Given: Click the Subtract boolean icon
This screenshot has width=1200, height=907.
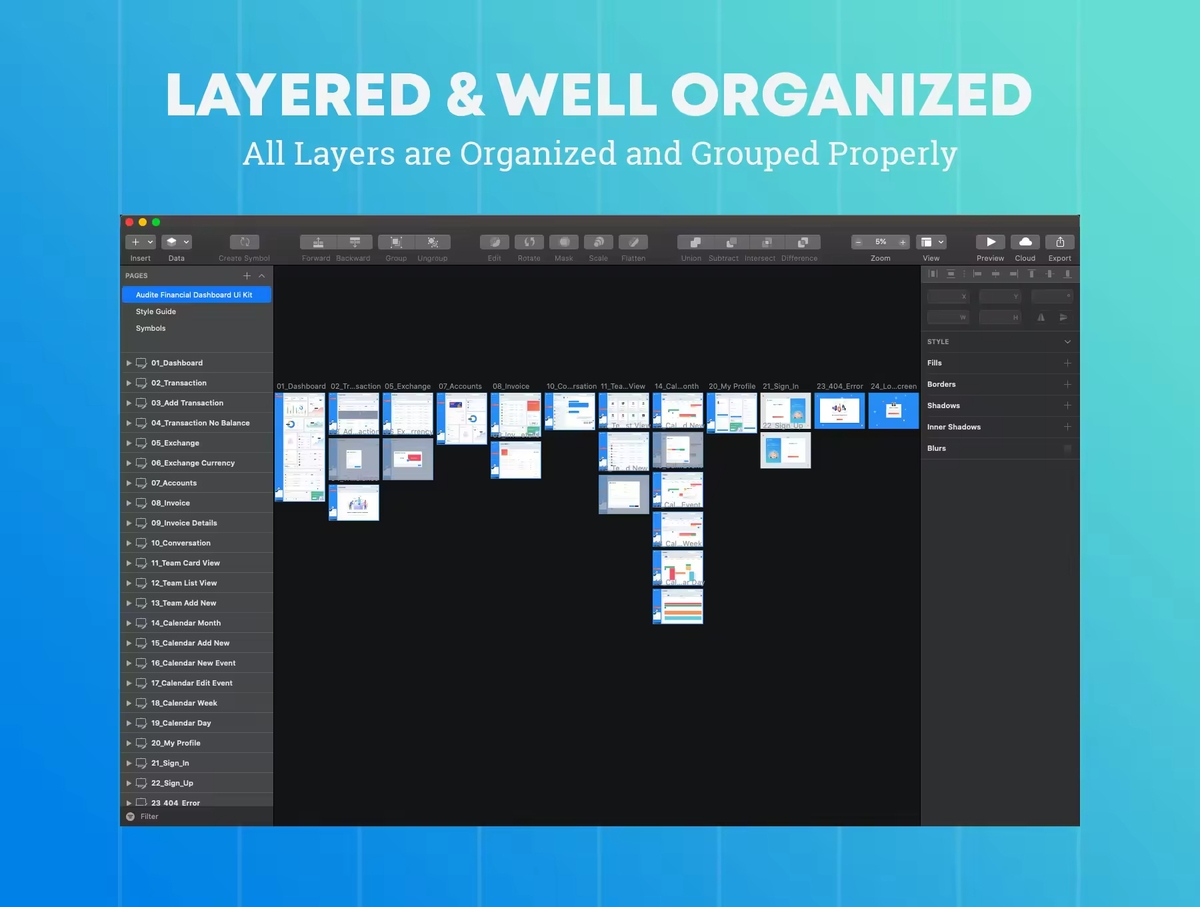Looking at the screenshot, I should (731, 242).
